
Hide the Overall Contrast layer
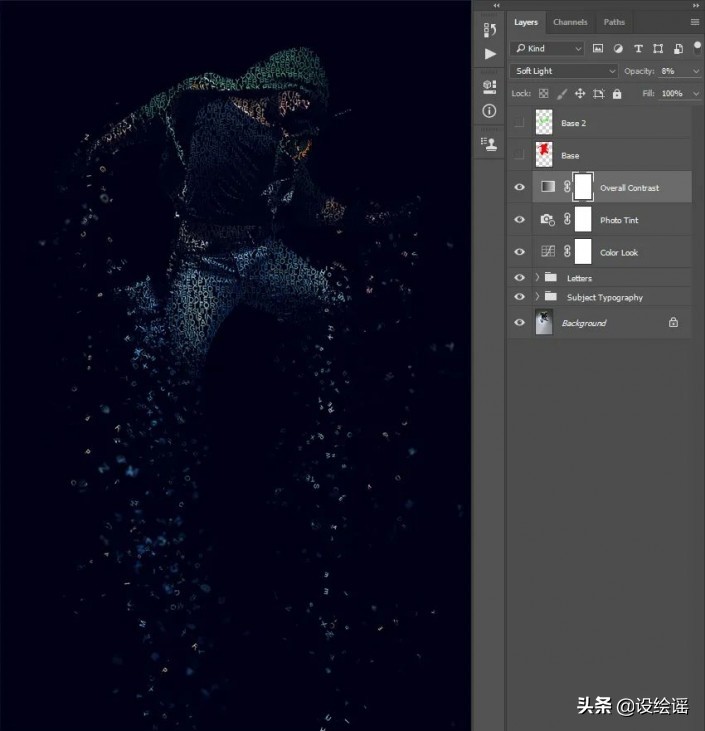tap(519, 187)
